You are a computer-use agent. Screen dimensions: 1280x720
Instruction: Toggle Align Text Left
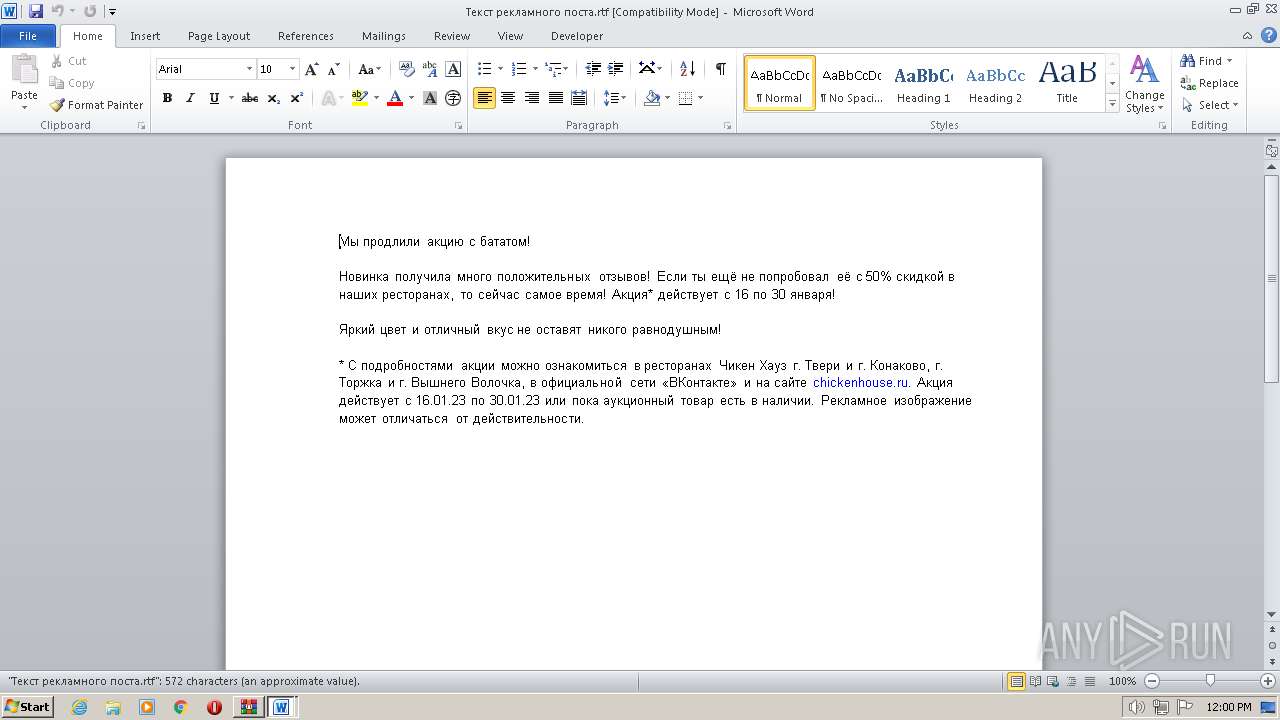[484, 98]
